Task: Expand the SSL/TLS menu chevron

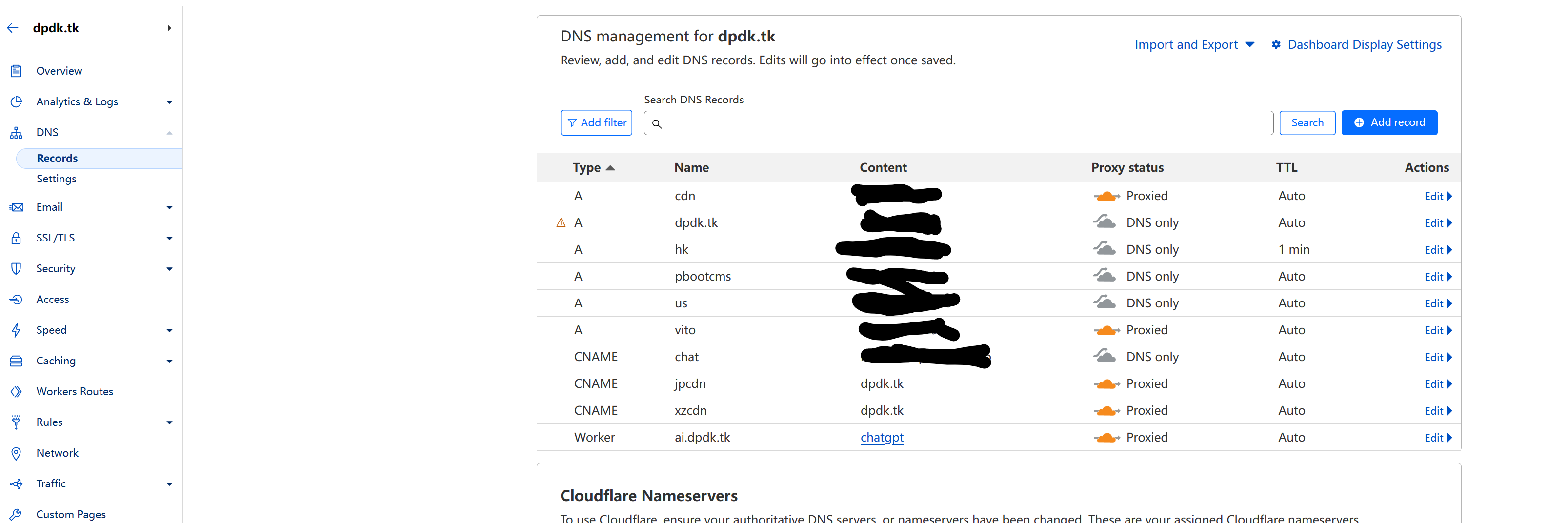Action: pyautogui.click(x=169, y=238)
